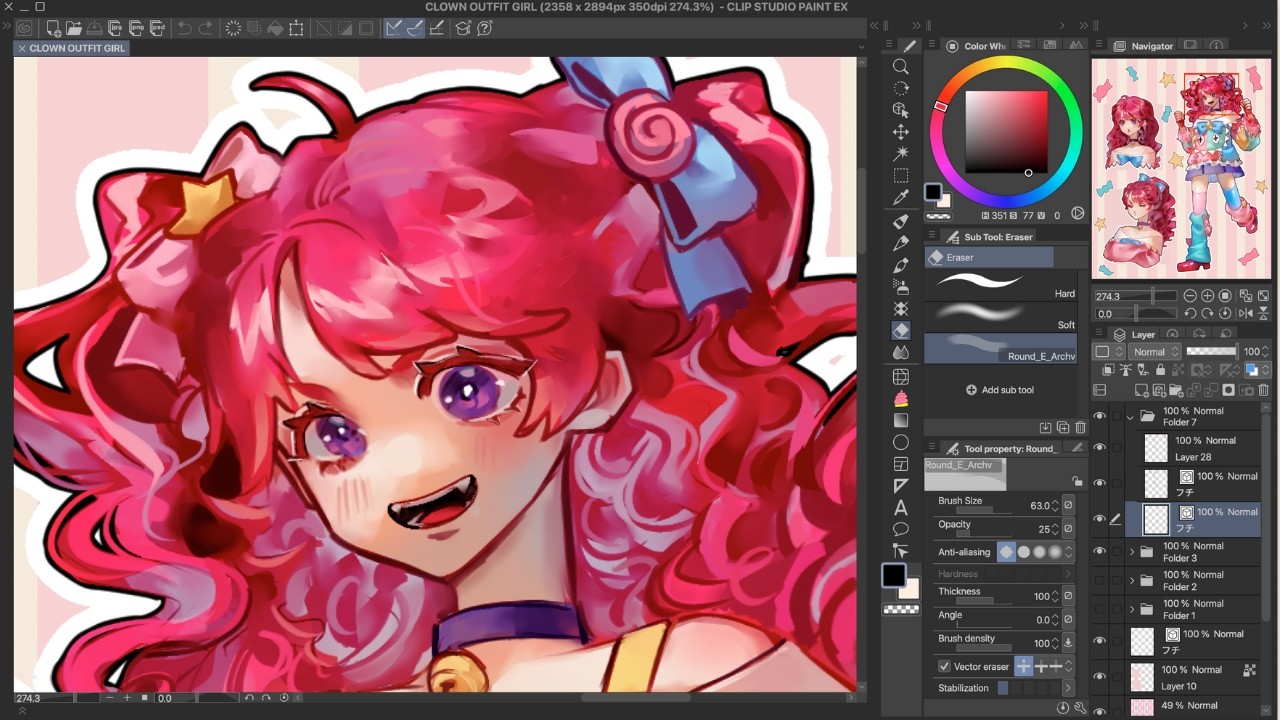Show hidden Folder 2 layer

(x=1100, y=581)
